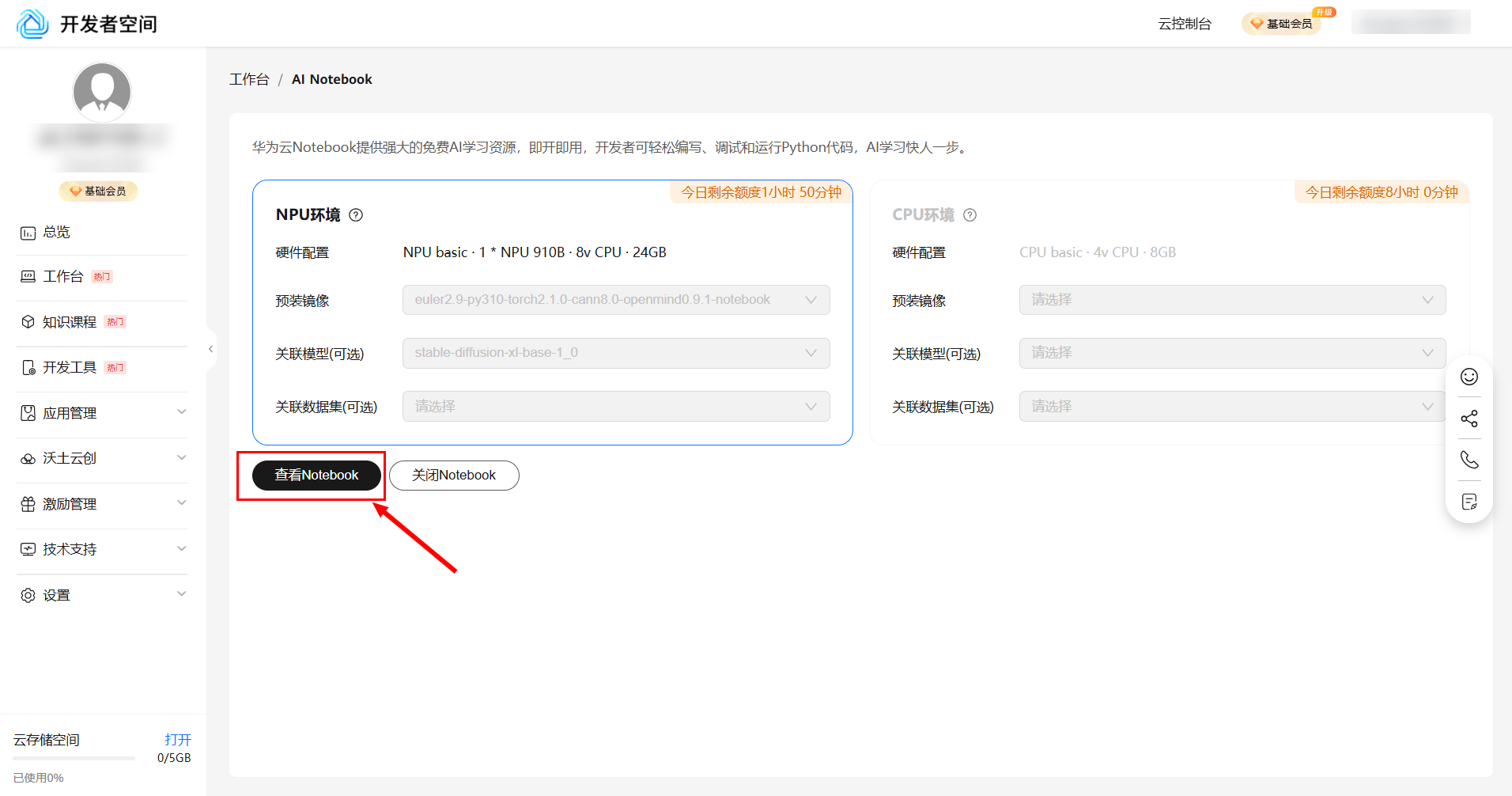Viewport: 1512px width, 796px height.
Task: Click the 开发工具 icon in sidebar
Action: [28, 367]
